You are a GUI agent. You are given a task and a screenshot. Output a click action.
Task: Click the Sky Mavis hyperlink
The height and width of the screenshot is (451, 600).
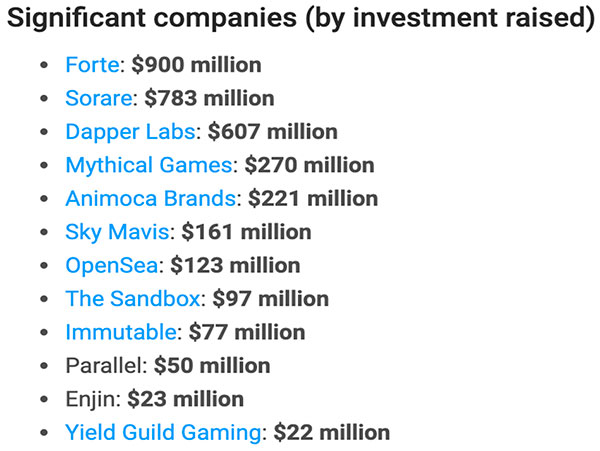pyautogui.click(x=117, y=233)
